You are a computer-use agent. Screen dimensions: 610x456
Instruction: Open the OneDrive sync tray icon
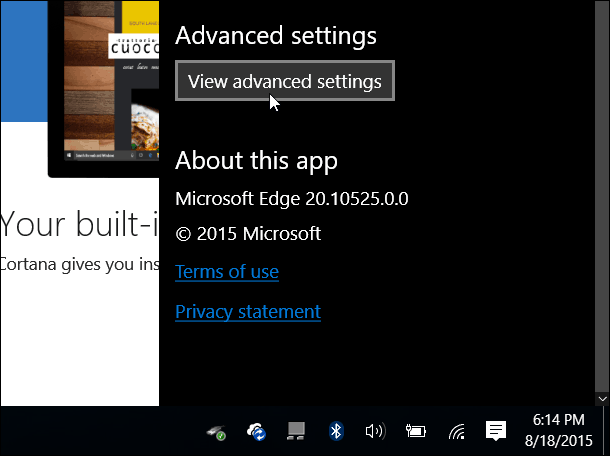pos(256,431)
